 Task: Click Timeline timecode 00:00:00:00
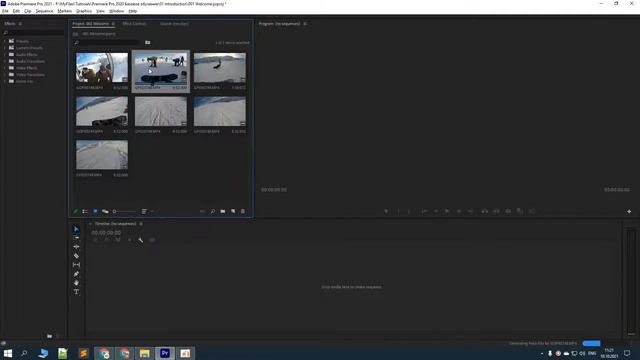point(106,233)
